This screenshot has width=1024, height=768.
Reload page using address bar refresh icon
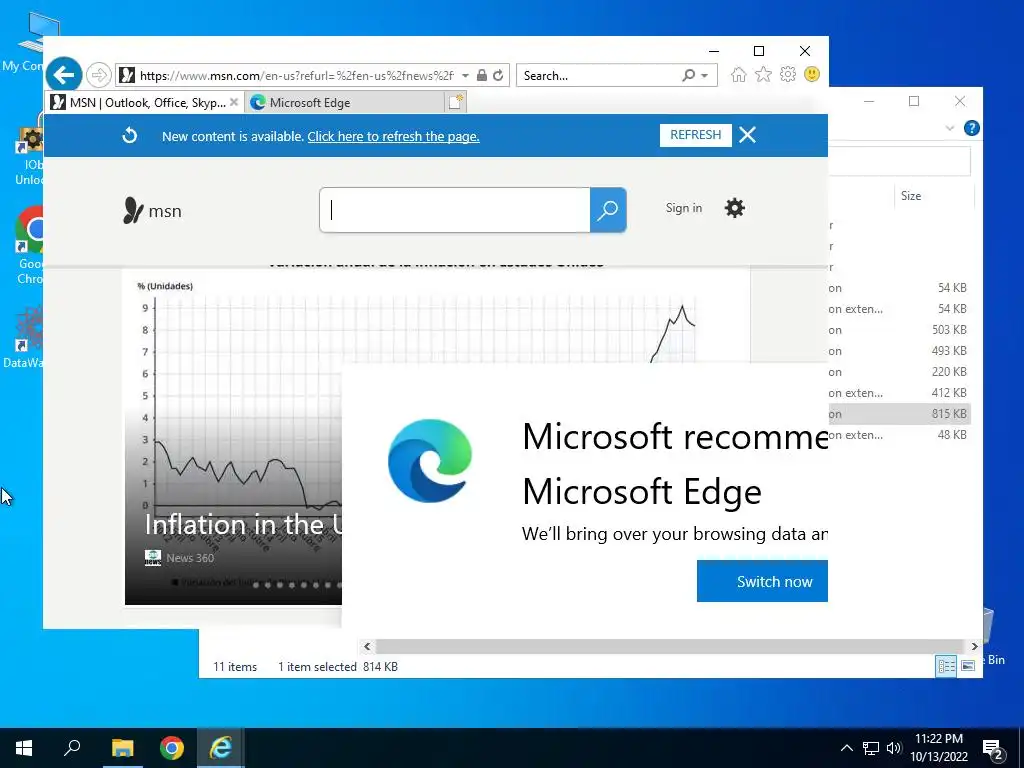click(x=498, y=75)
